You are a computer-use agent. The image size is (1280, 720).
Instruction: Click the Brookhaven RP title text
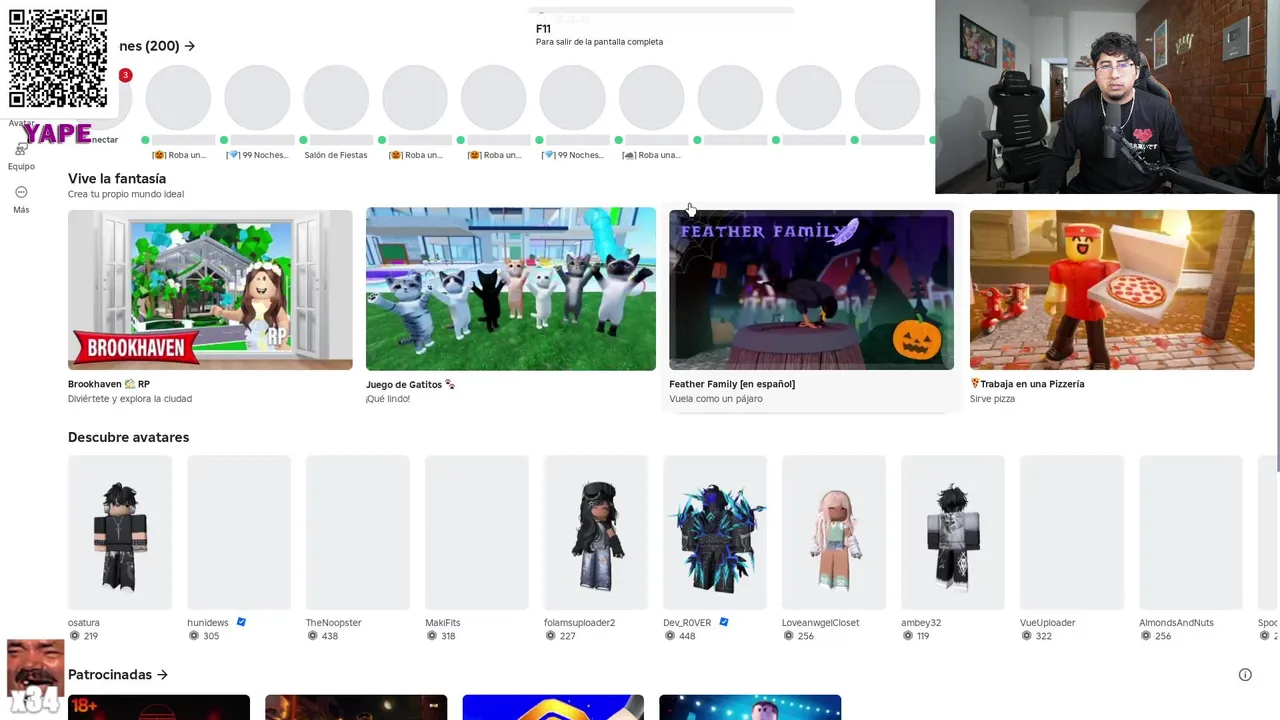click(109, 384)
